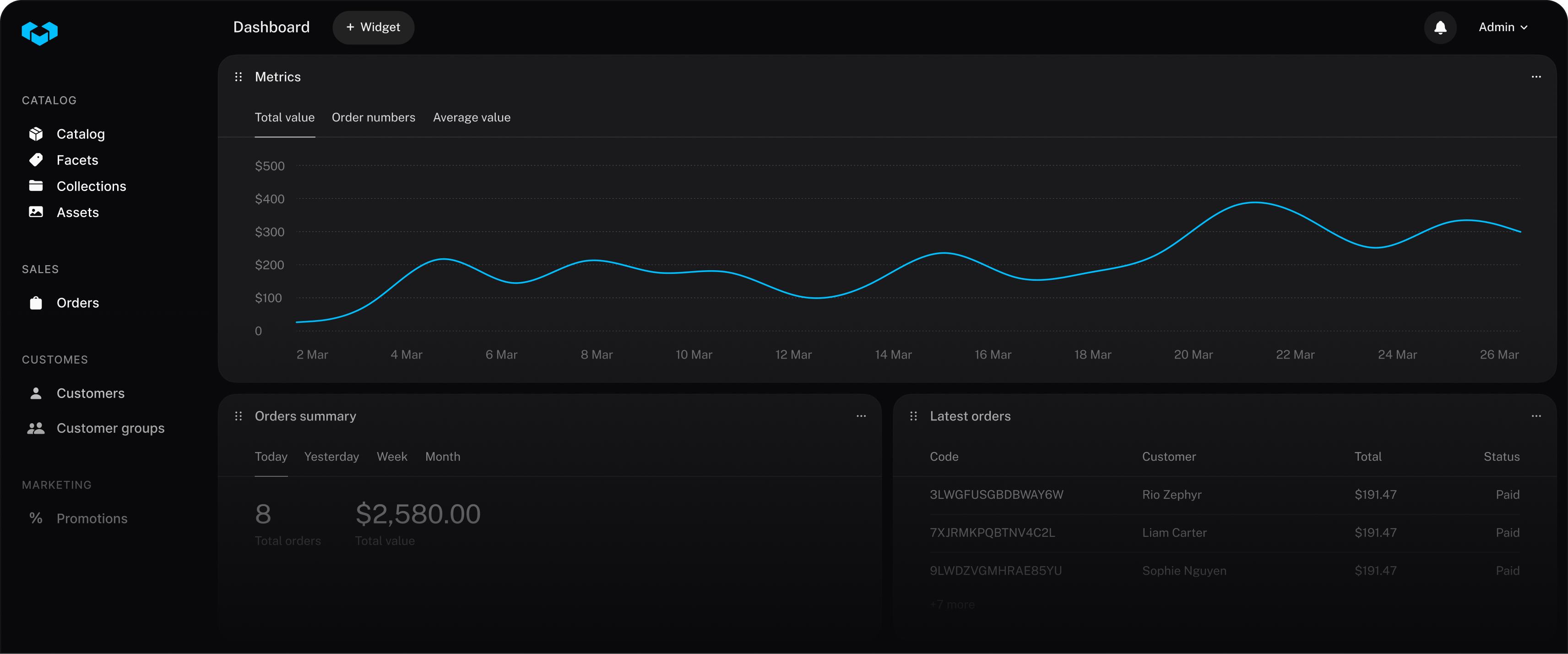
Task: Click the Orders bag icon
Action: pos(36,303)
